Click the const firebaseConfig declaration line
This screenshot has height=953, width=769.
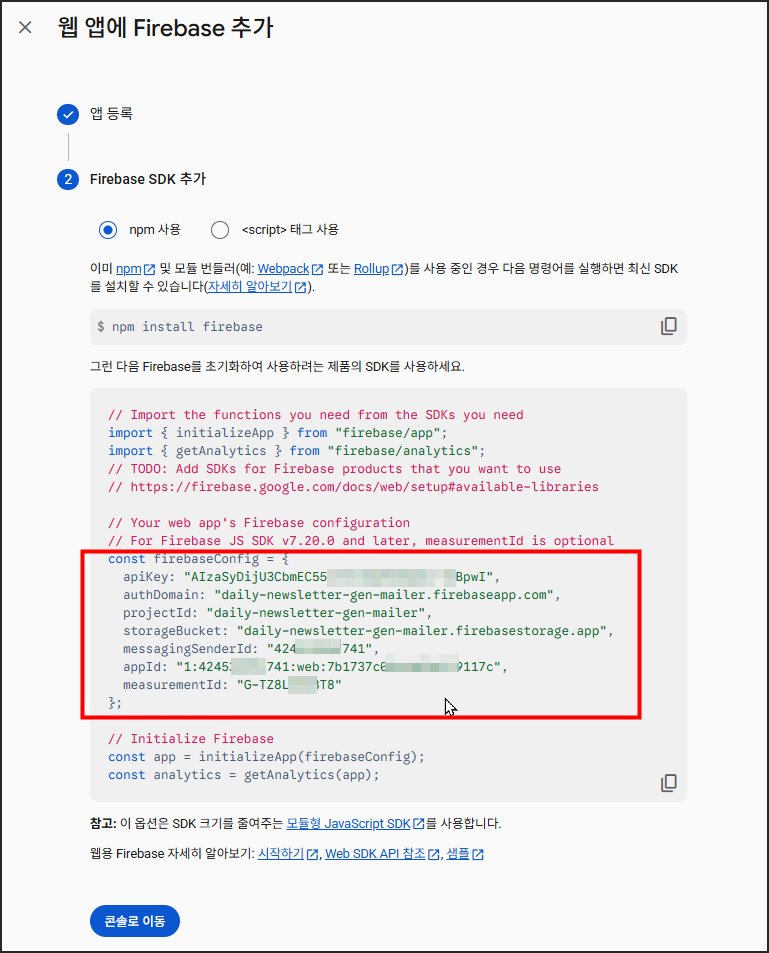click(199, 559)
